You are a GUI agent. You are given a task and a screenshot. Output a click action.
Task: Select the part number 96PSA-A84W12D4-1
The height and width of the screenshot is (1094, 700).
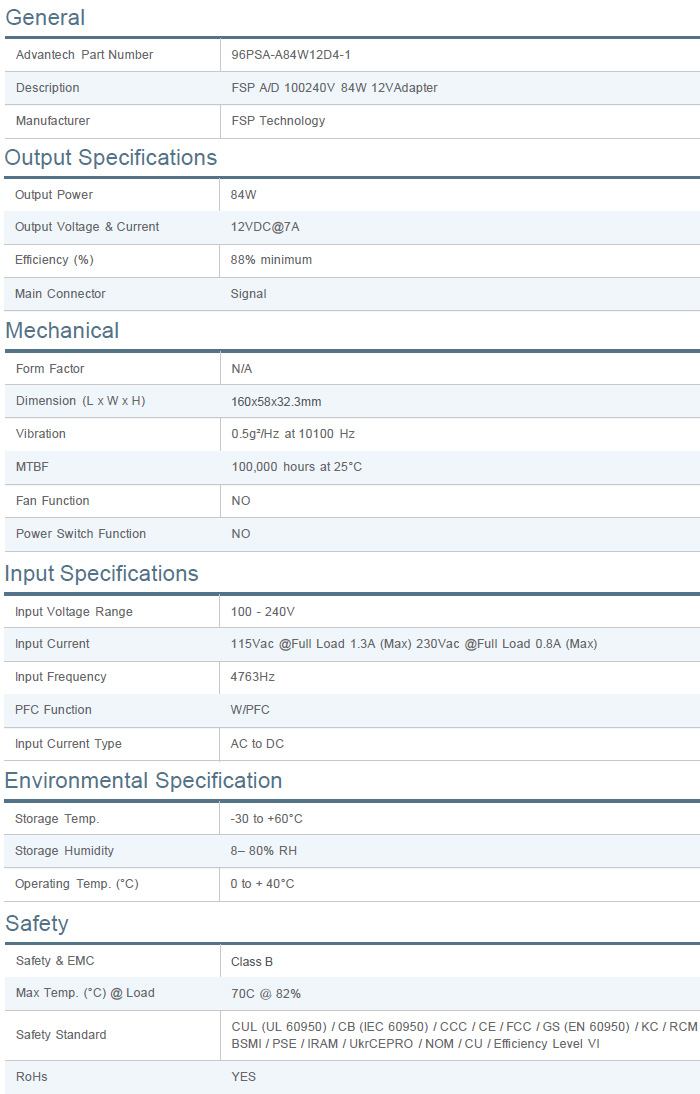click(290, 55)
